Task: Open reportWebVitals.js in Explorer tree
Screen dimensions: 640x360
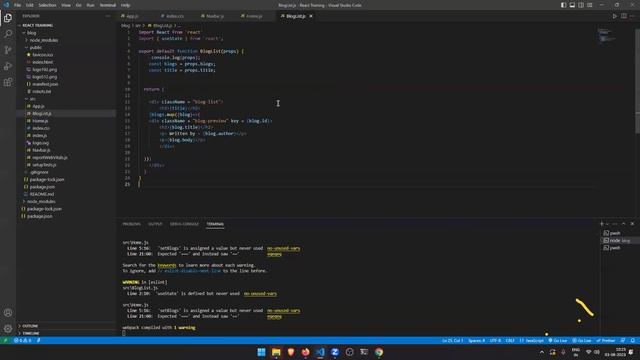Action: tap(50, 158)
